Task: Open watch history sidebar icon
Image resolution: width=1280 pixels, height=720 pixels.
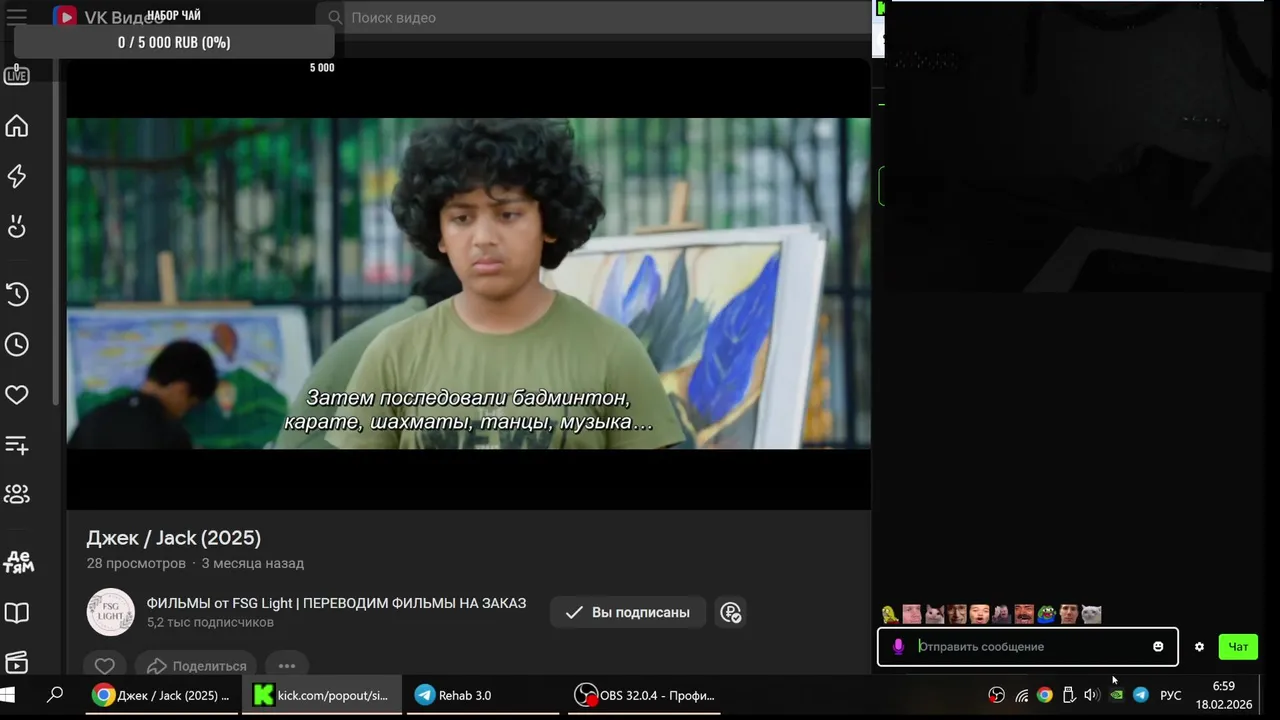Action: click(16, 294)
